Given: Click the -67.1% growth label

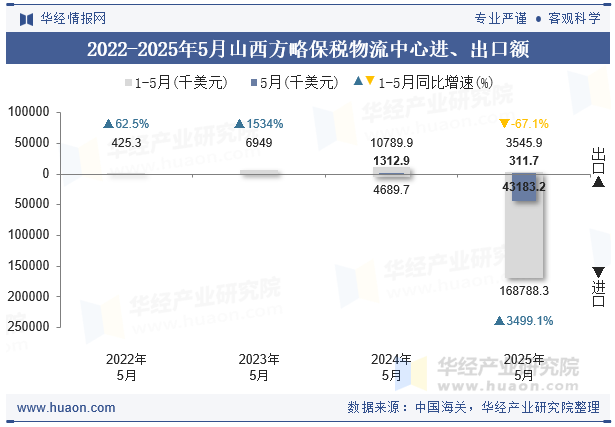Looking at the screenshot, I should coord(530,124).
